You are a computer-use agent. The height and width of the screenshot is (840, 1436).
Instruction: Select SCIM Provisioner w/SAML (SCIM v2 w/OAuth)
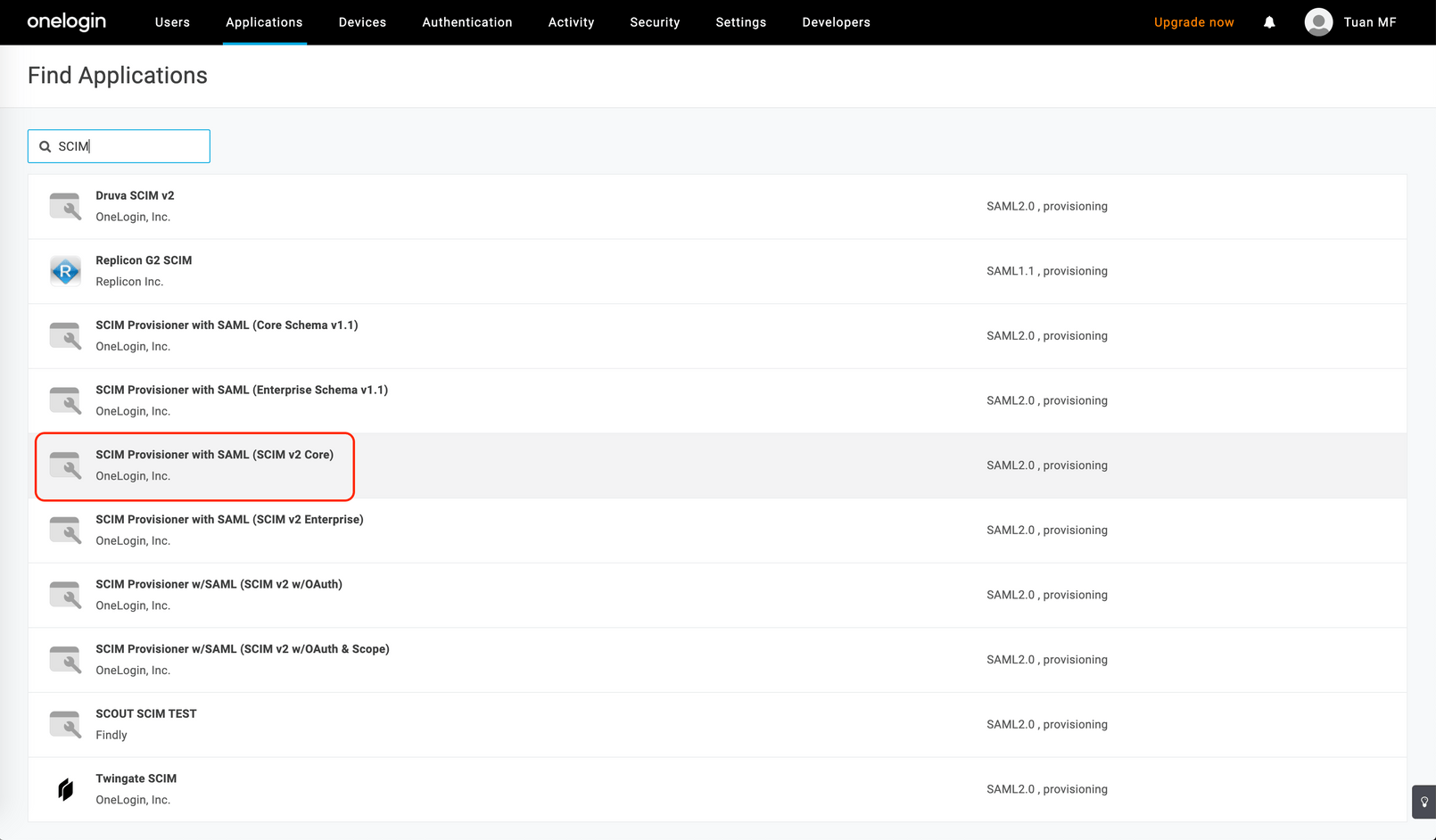coord(717,595)
